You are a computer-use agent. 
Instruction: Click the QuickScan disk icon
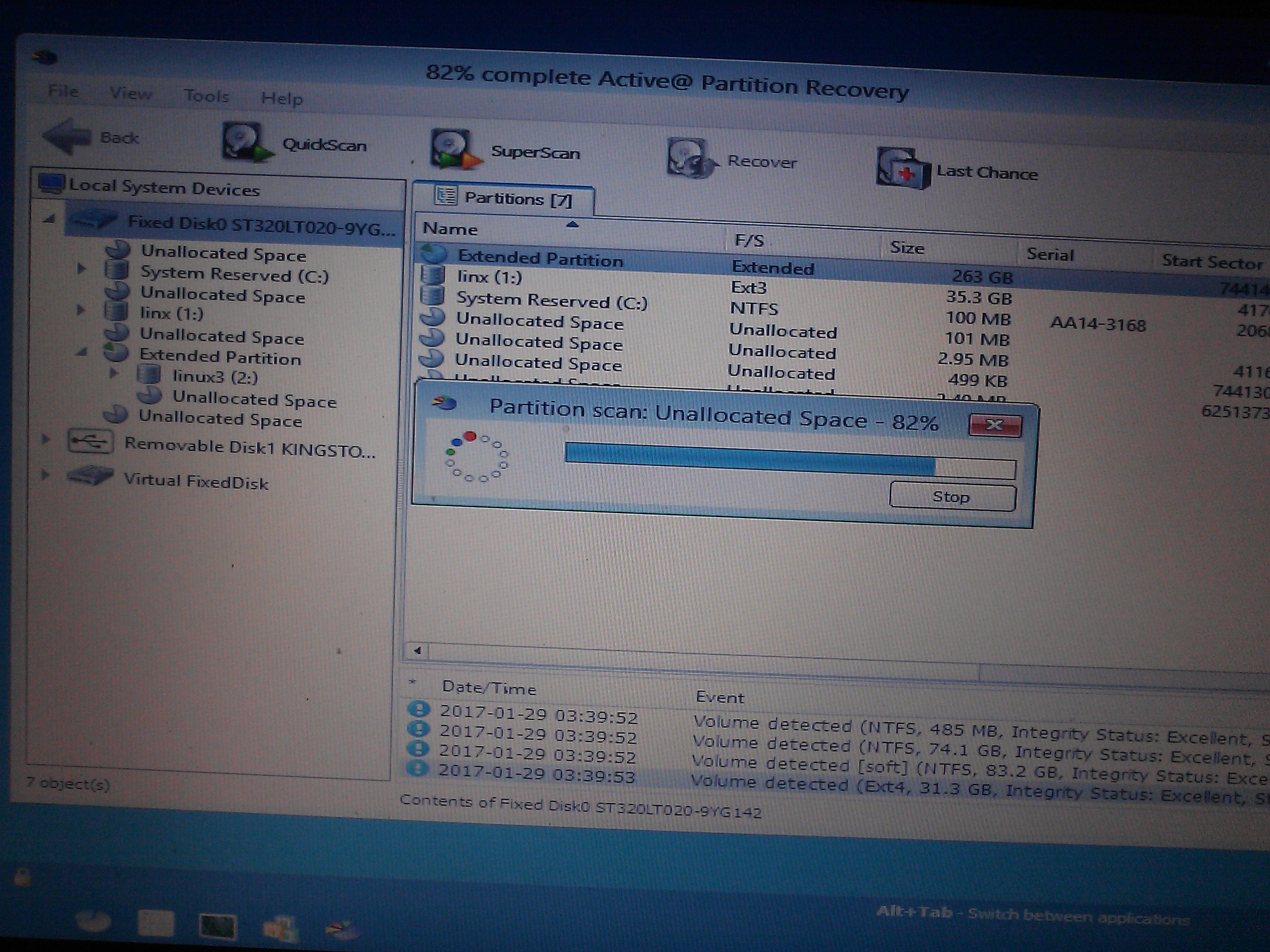coord(246,142)
